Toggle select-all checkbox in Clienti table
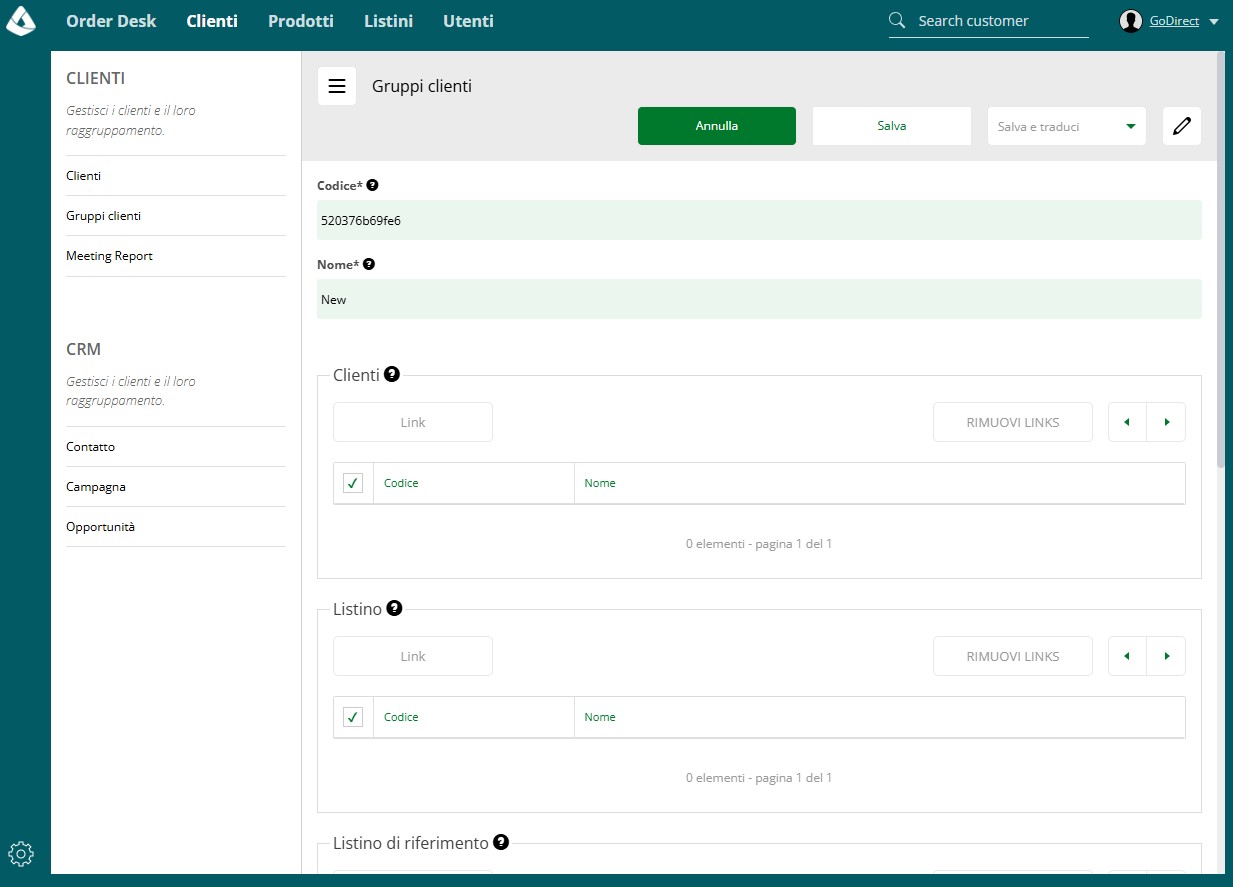Image resolution: width=1233 pixels, height=887 pixels. [x=353, y=483]
